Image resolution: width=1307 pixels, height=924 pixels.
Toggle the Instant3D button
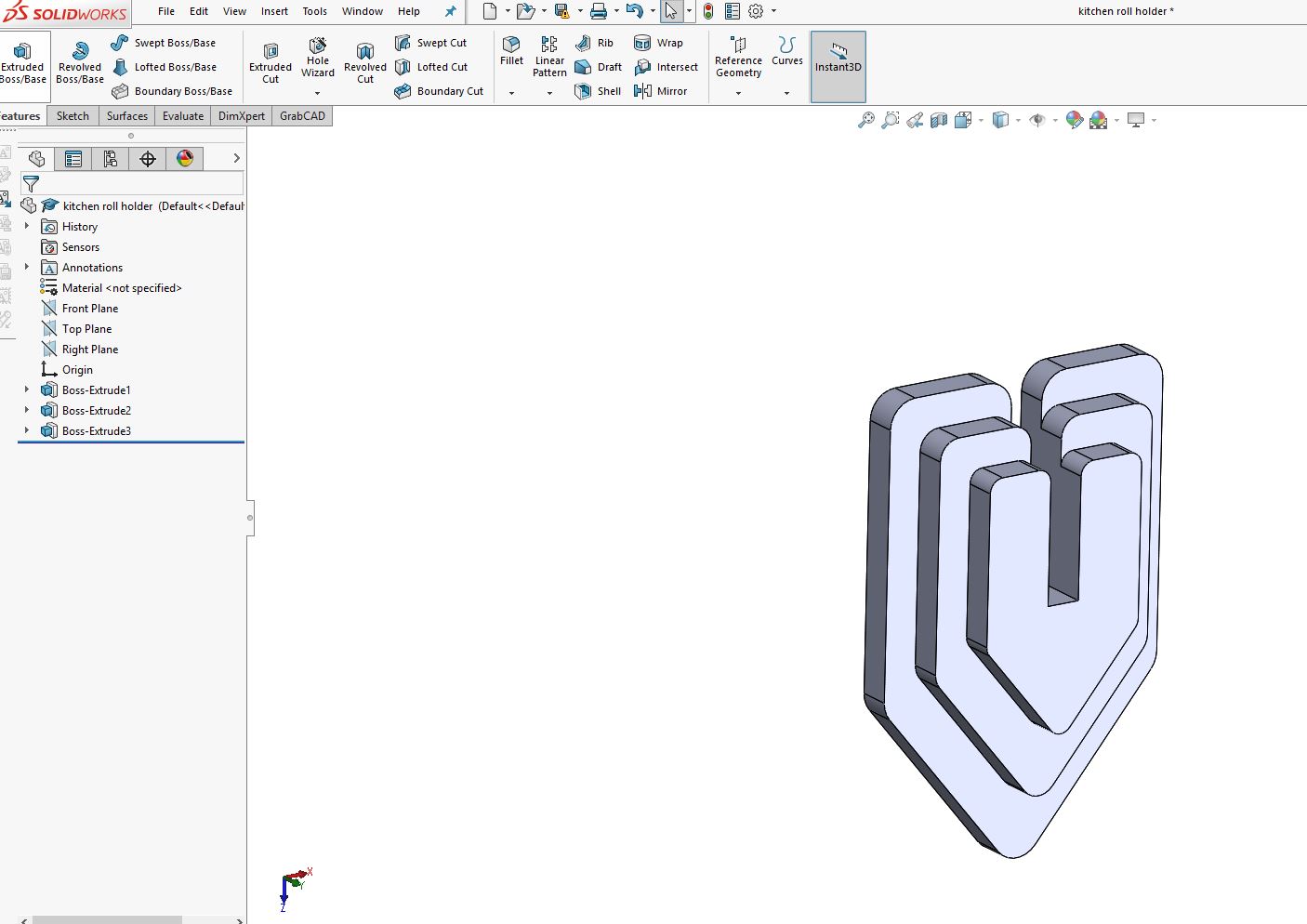coord(838,66)
